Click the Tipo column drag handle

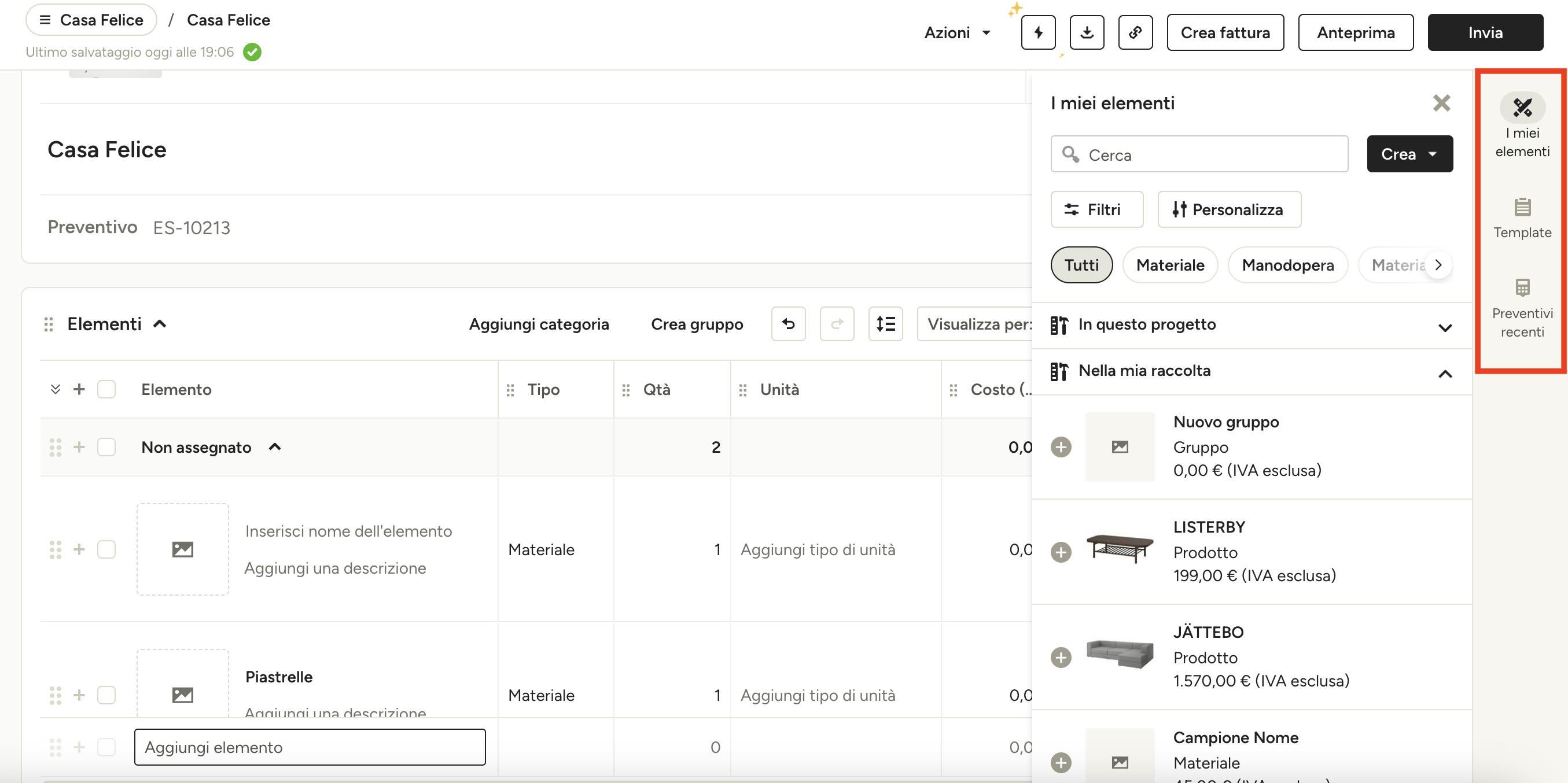click(511, 390)
